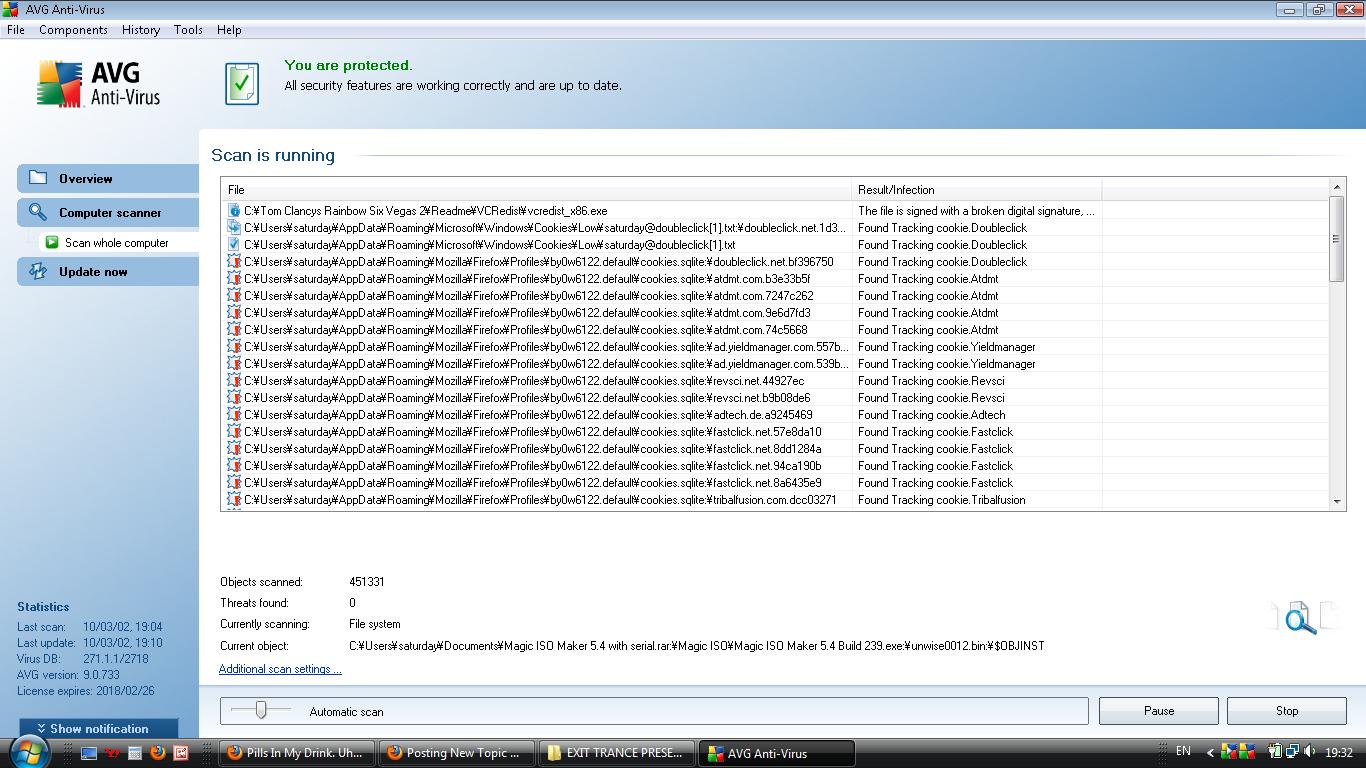Image resolution: width=1366 pixels, height=768 pixels.
Task: Click Show Desktop quick launch icon
Action: (x=89, y=753)
